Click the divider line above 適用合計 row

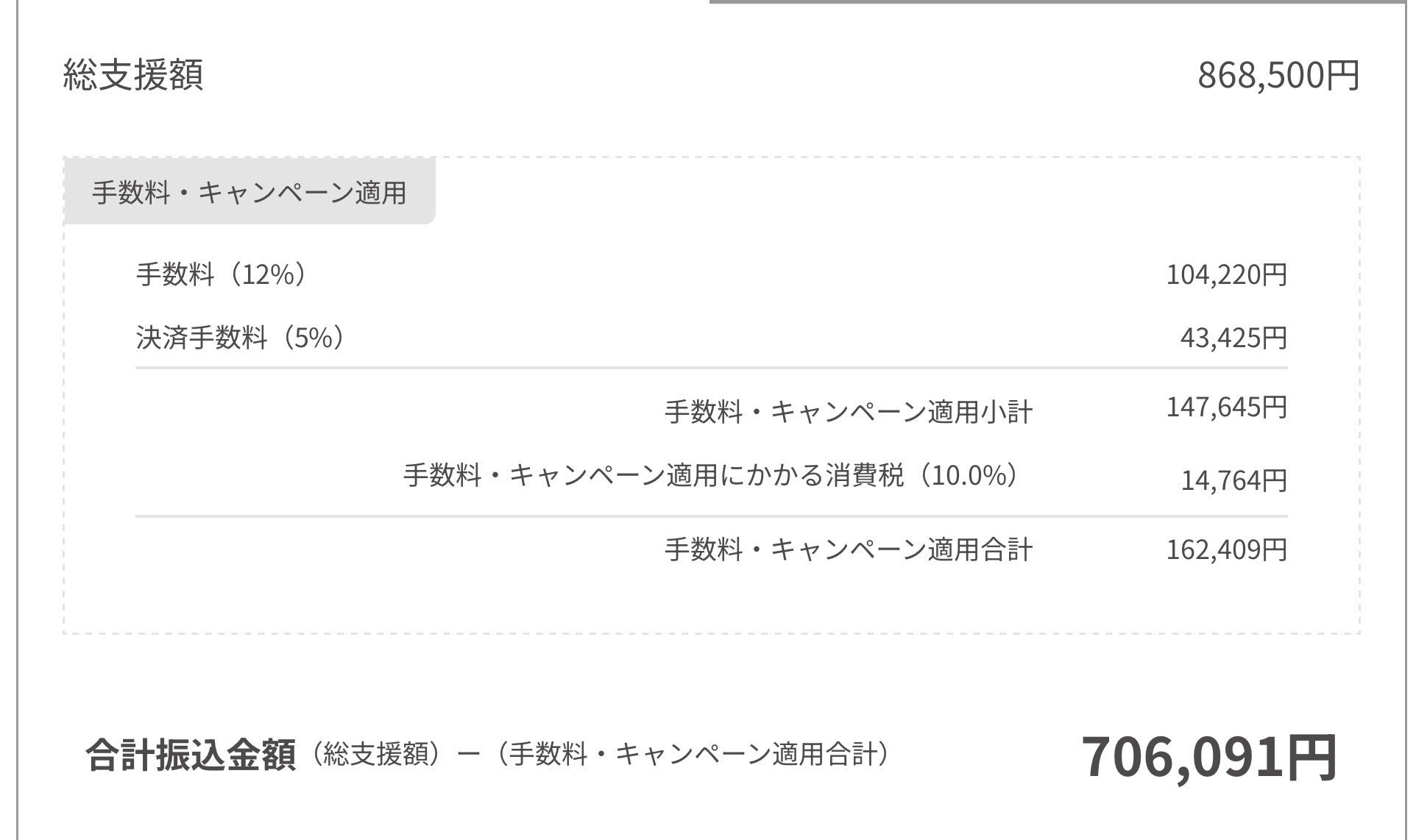[711, 516]
